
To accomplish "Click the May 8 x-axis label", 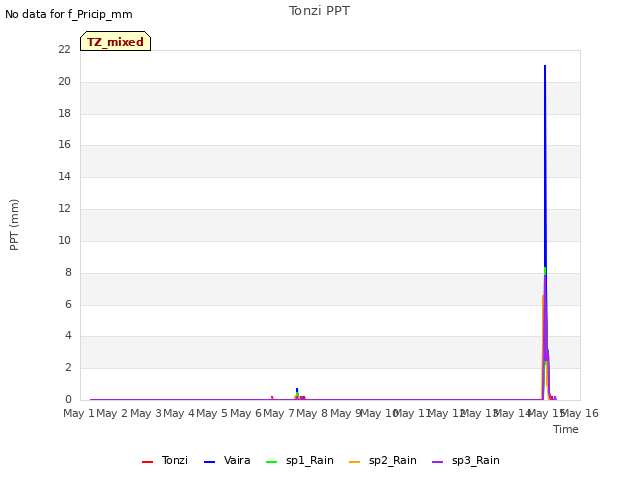I will coord(312,413).
